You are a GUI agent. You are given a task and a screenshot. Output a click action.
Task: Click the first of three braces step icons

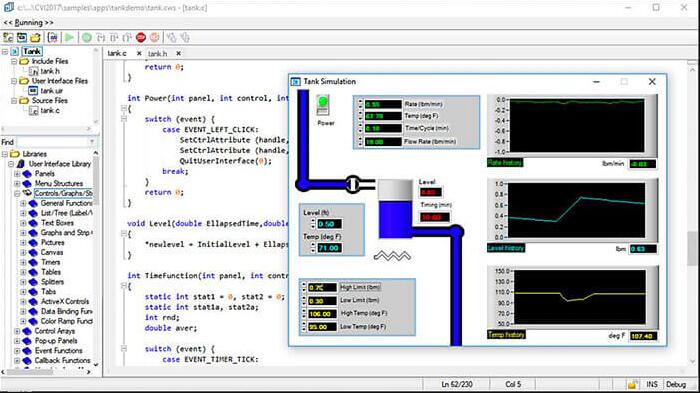[100, 38]
